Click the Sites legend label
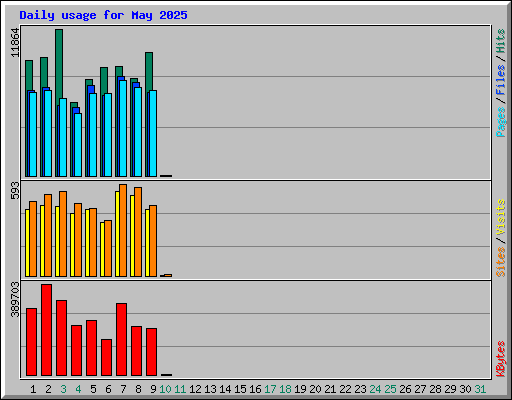The image size is (512, 400). (500, 262)
